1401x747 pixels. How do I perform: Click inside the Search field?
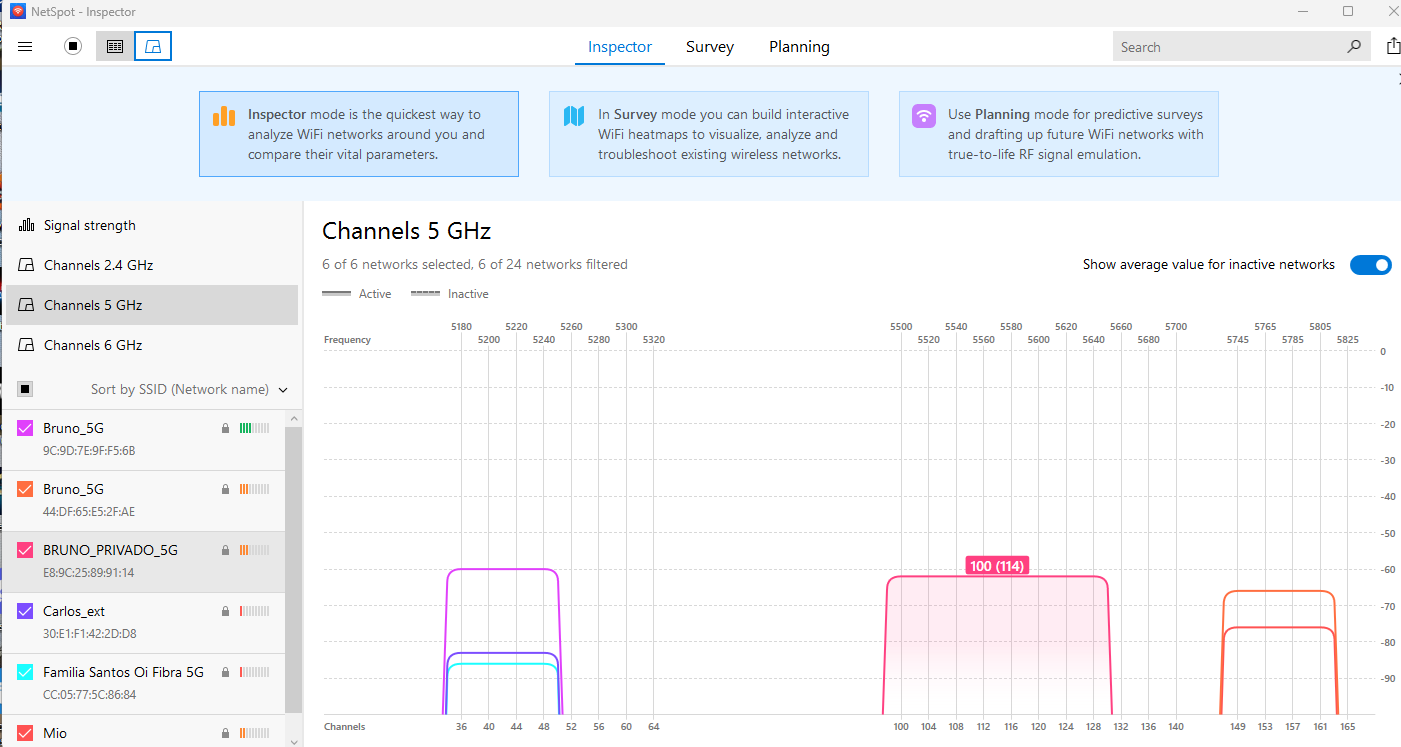tap(1228, 46)
